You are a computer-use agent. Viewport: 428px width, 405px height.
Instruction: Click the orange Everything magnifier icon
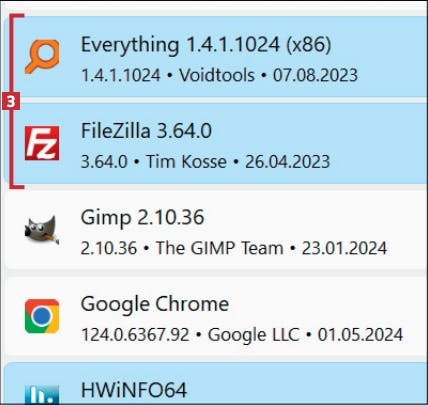(x=42, y=56)
